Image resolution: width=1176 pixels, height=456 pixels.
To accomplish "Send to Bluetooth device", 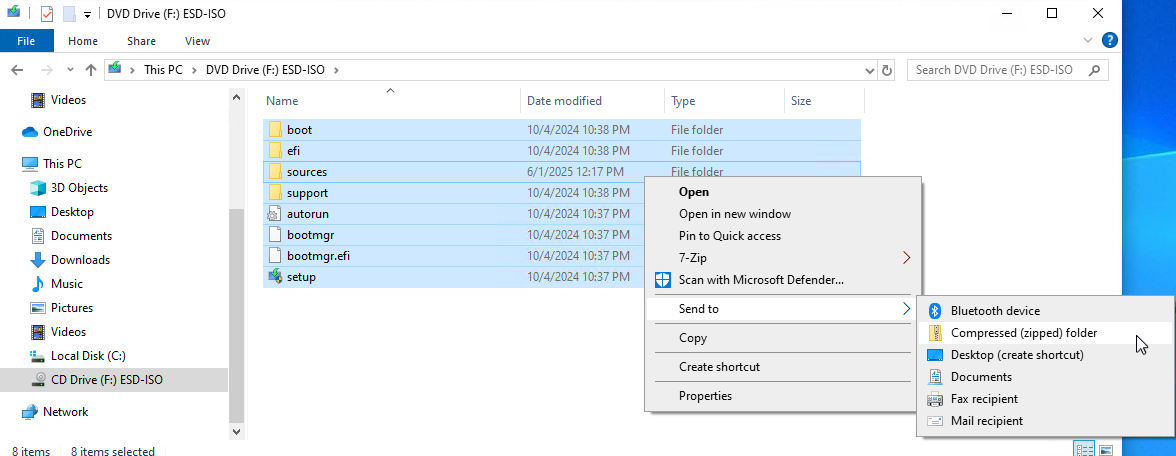I will tap(1044, 310).
